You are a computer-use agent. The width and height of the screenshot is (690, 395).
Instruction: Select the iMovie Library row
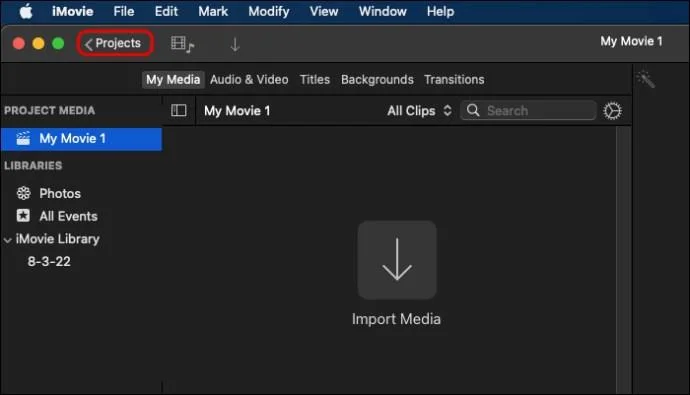[57, 239]
